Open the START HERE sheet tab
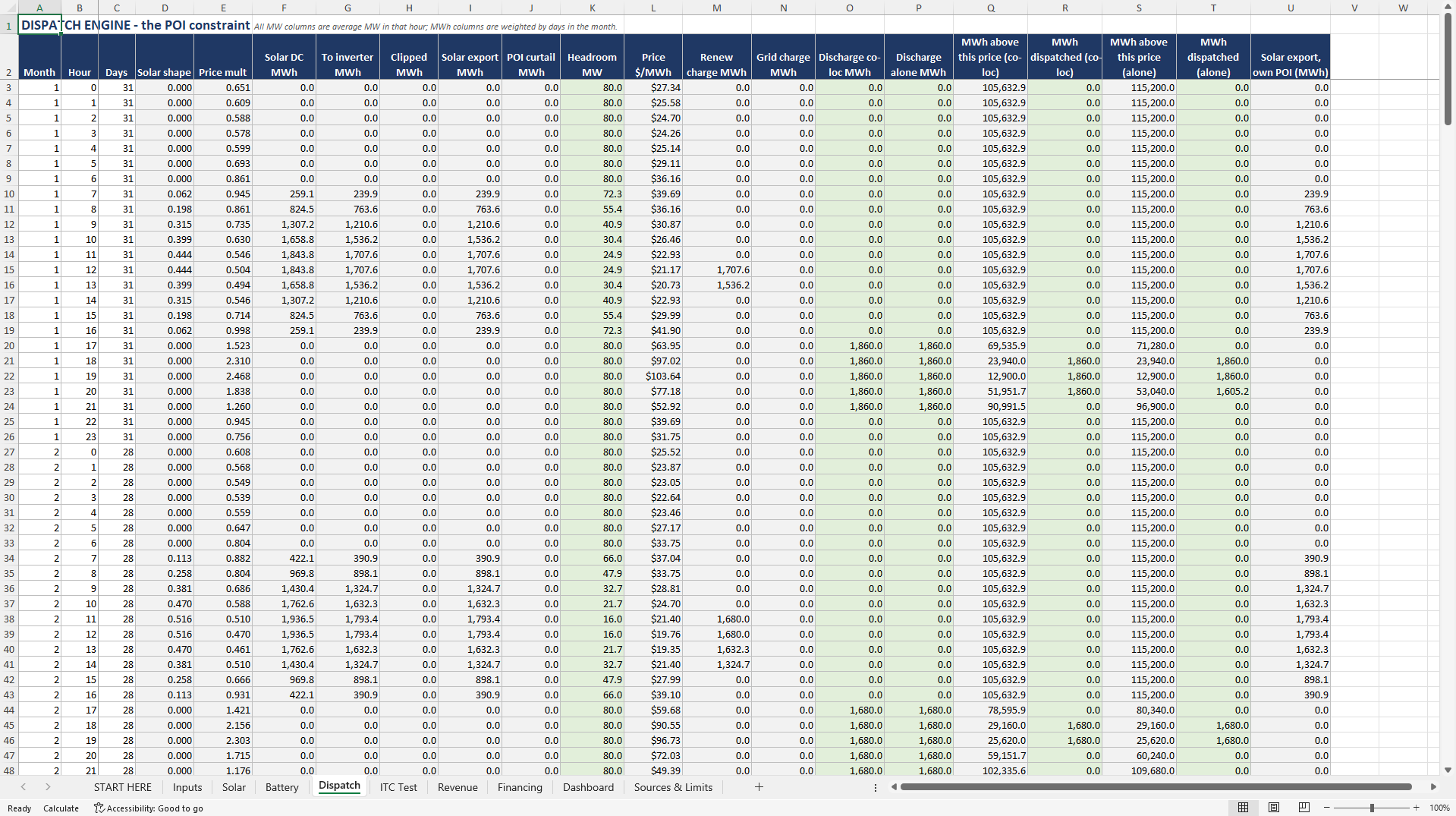This screenshot has width=1456, height=816. (122, 787)
